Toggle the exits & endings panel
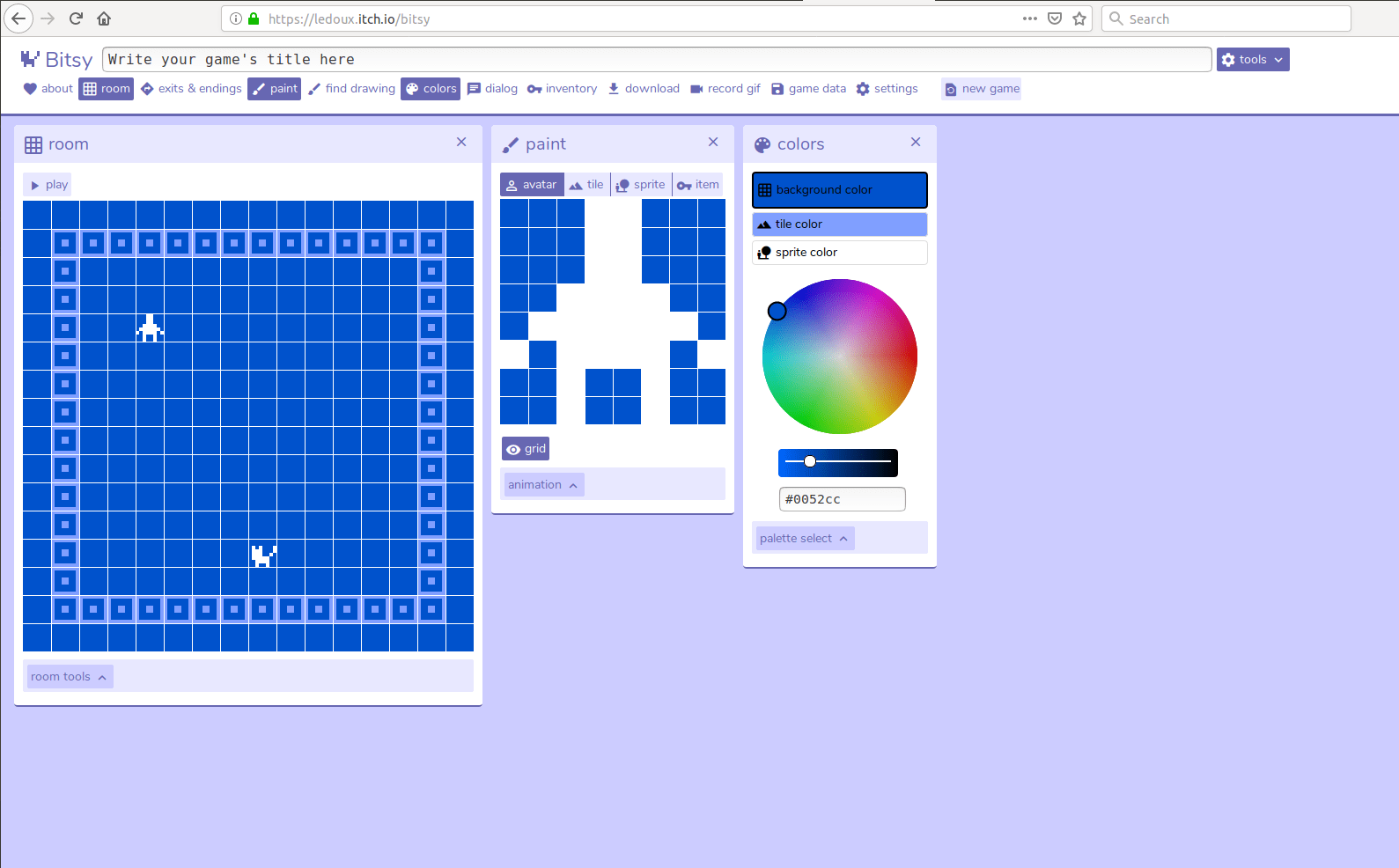The height and width of the screenshot is (868, 1399). click(191, 89)
